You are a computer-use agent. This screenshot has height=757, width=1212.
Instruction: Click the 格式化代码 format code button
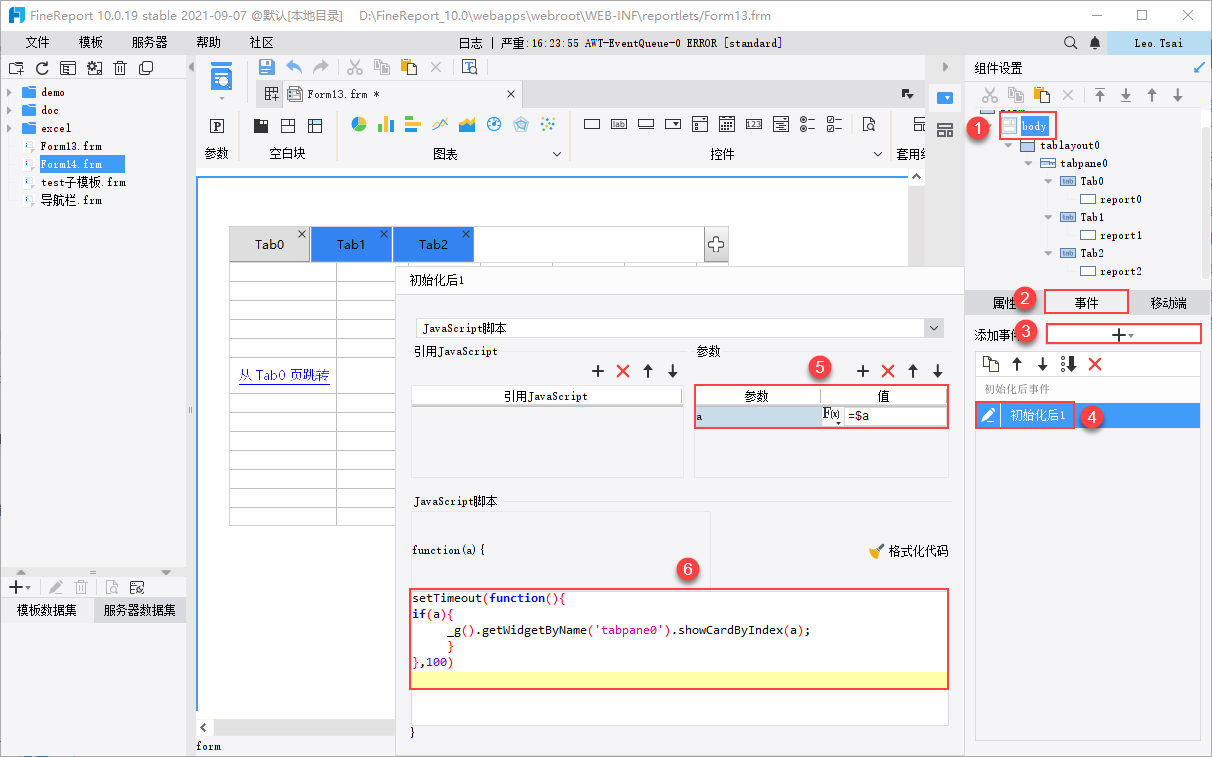908,551
